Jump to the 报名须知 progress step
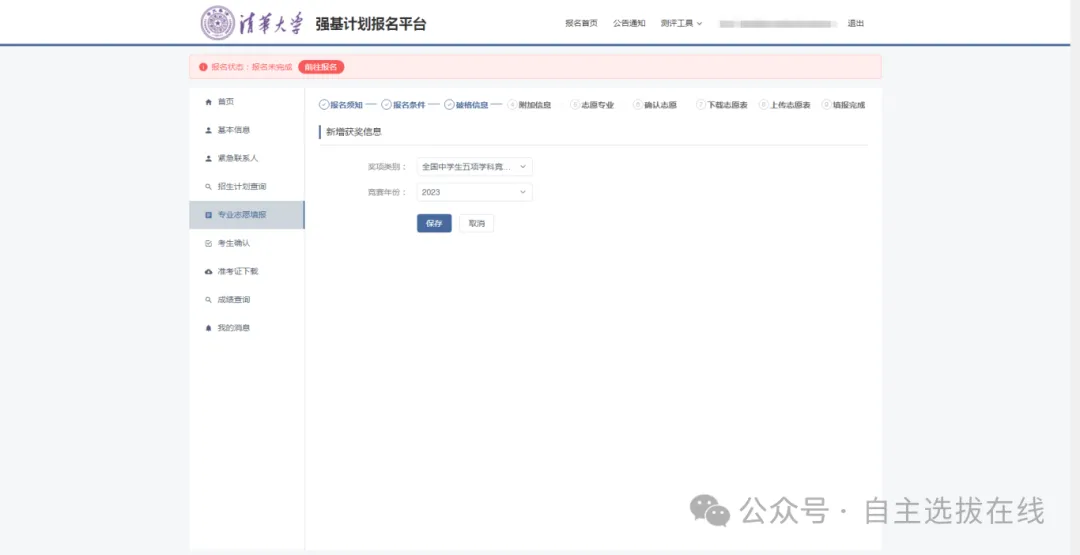This screenshot has height=555, width=1080. pyautogui.click(x=340, y=105)
